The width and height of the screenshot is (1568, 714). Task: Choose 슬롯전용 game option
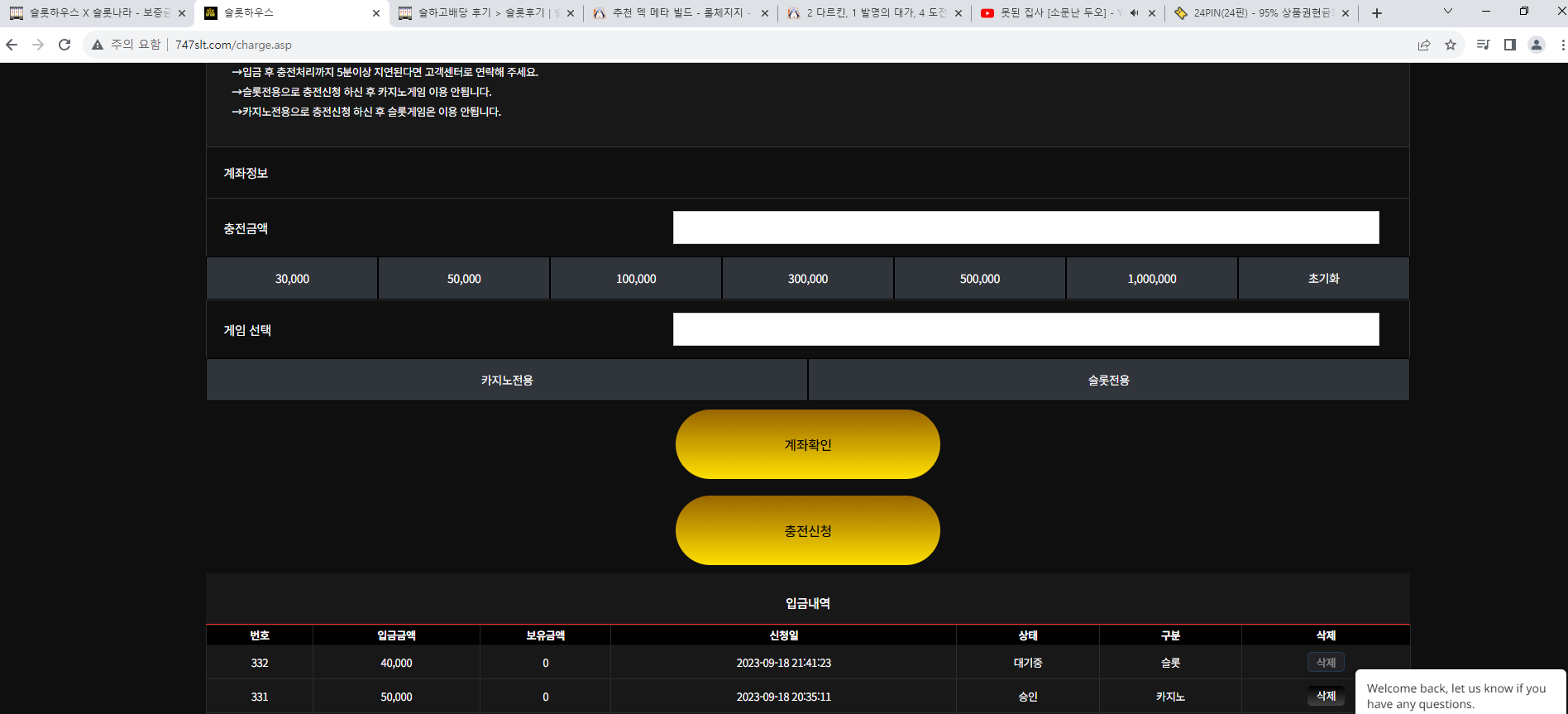(1109, 381)
